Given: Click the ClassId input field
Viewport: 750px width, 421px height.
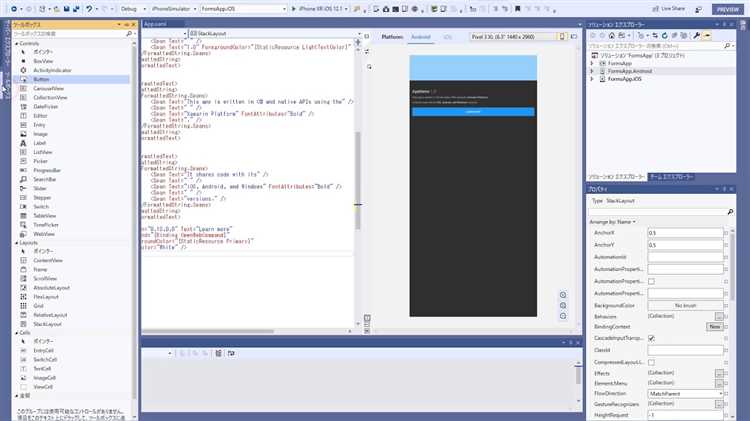Looking at the screenshot, I should coord(685,350).
